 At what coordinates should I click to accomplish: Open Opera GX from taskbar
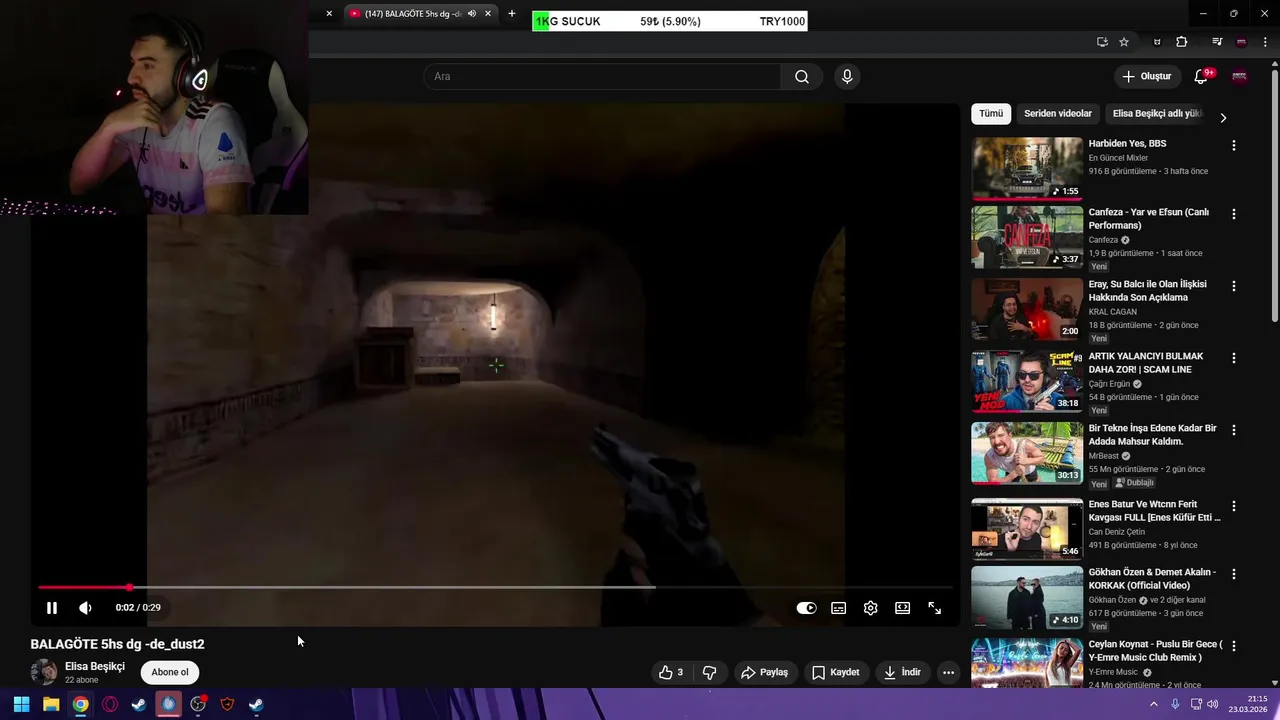(110, 704)
